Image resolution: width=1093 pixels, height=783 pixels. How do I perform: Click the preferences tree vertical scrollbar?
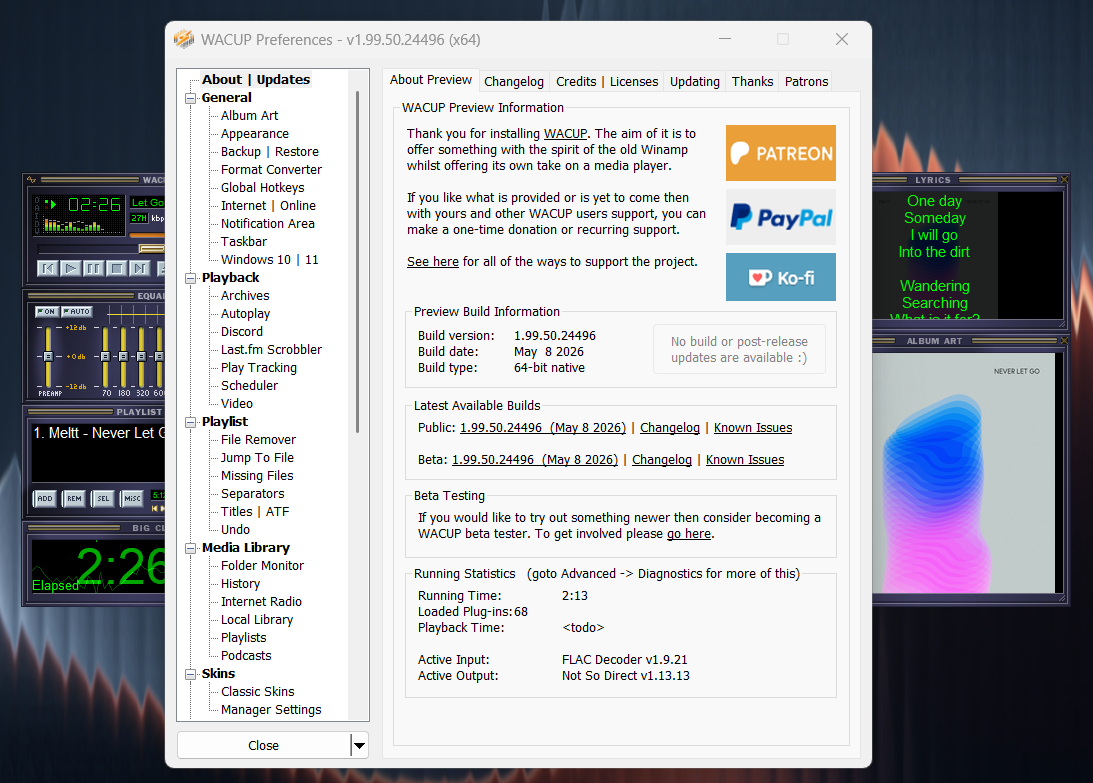(x=358, y=261)
